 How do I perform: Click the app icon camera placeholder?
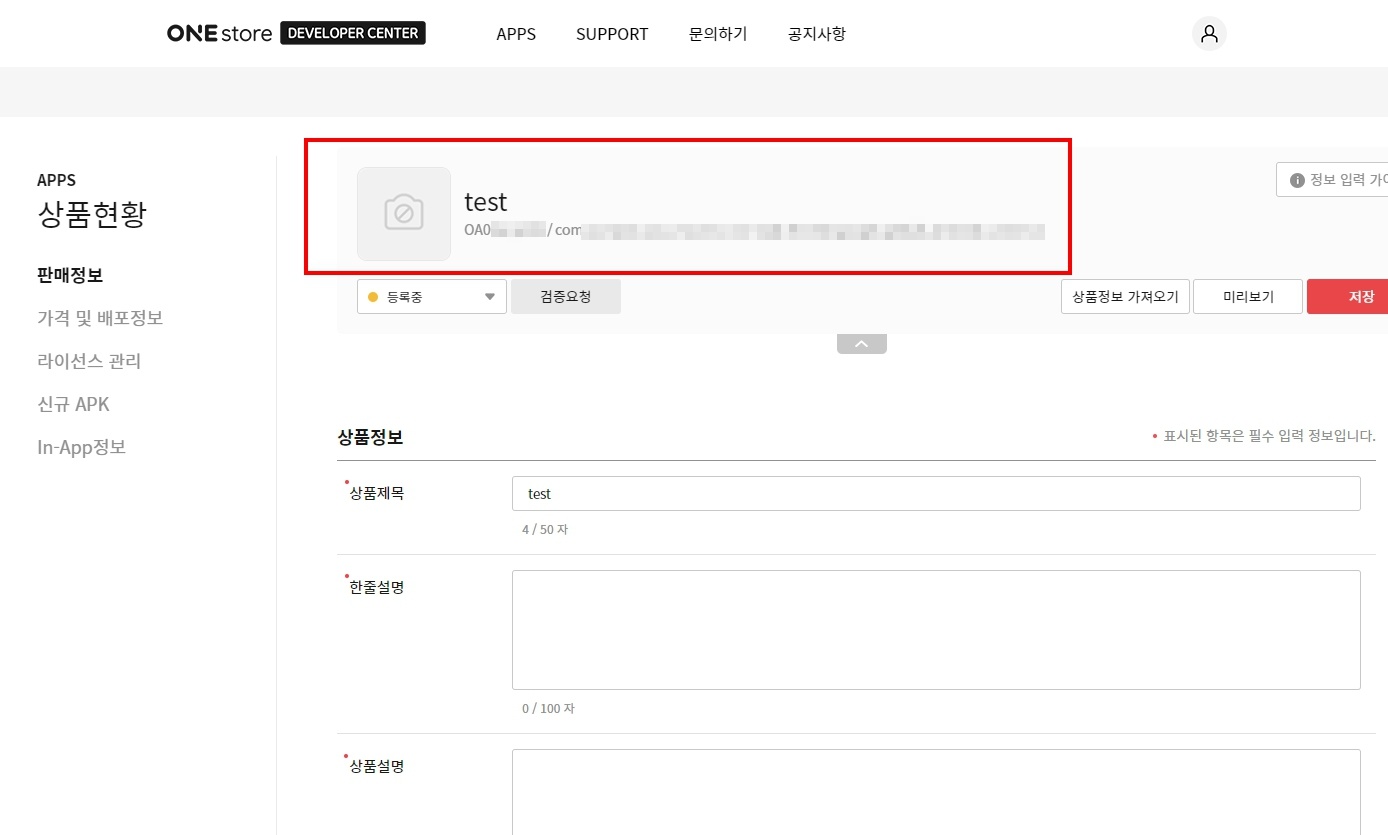click(404, 213)
